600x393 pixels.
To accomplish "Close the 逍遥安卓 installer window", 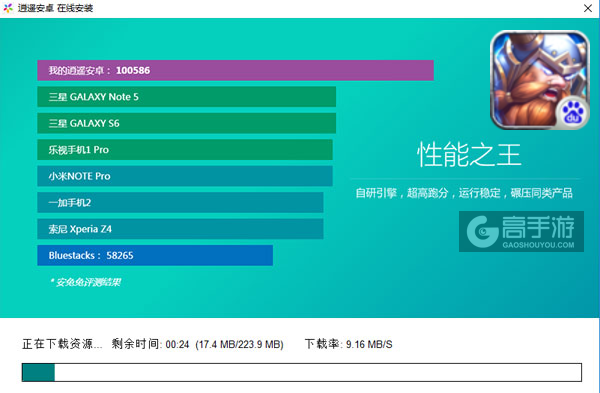I will [x=588, y=8].
